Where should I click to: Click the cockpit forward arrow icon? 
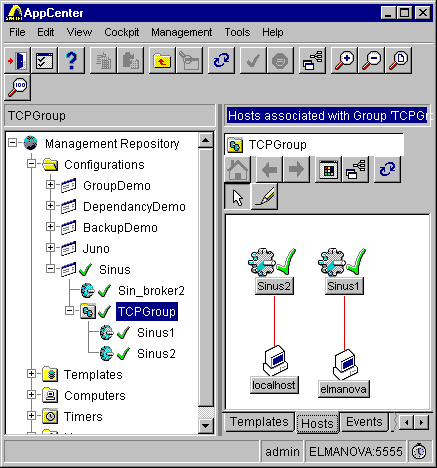(x=296, y=170)
